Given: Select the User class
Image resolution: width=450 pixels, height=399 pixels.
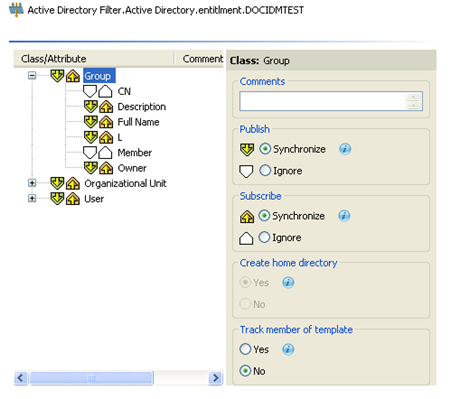Looking at the screenshot, I should (94, 199).
